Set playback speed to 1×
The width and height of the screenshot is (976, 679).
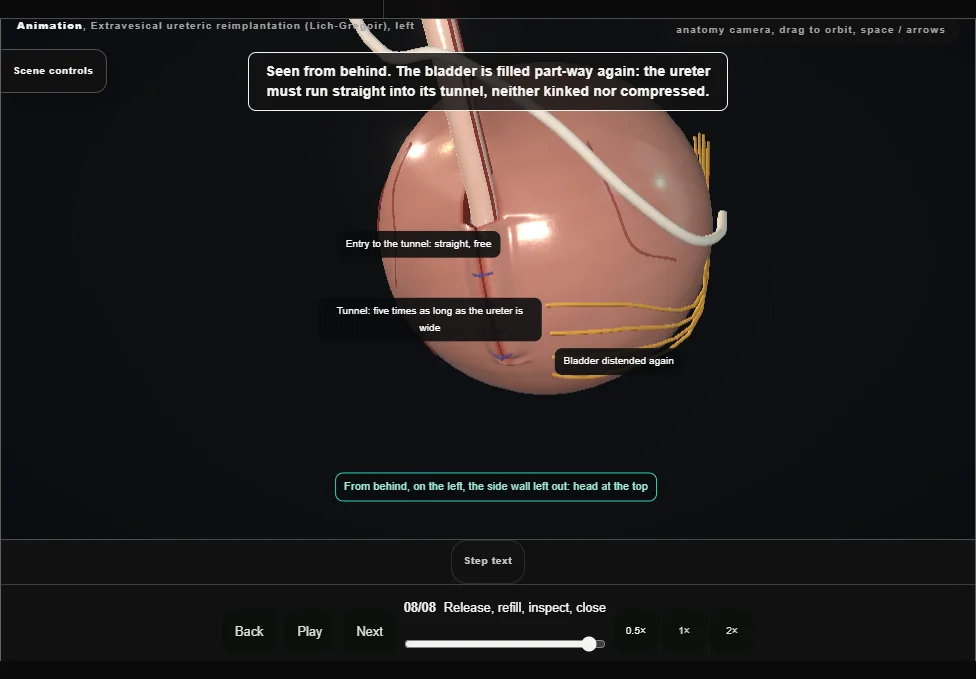pos(684,630)
